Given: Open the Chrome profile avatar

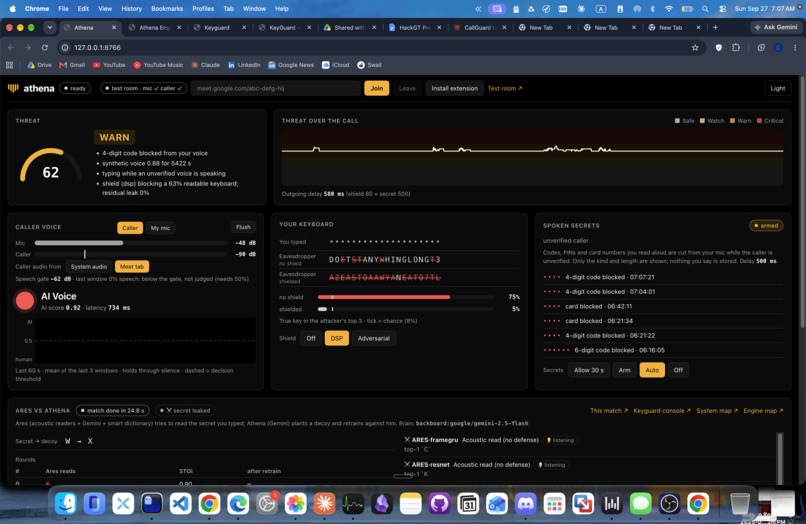Looking at the screenshot, I should pos(778,47).
